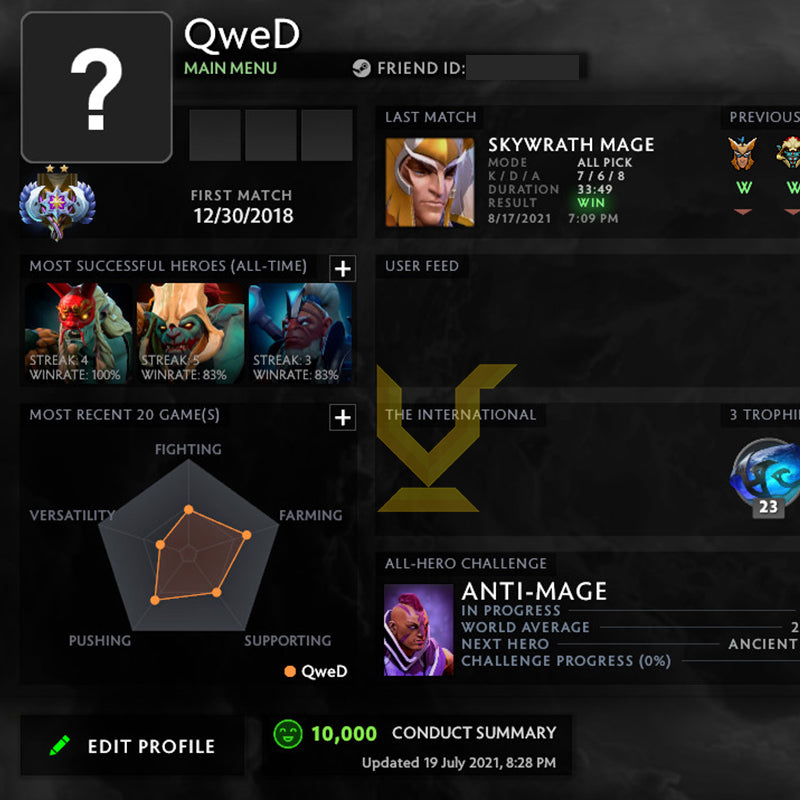Viewport: 800px width, 800px height.
Task: Click the question mark profile avatar
Action: point(96,87)
